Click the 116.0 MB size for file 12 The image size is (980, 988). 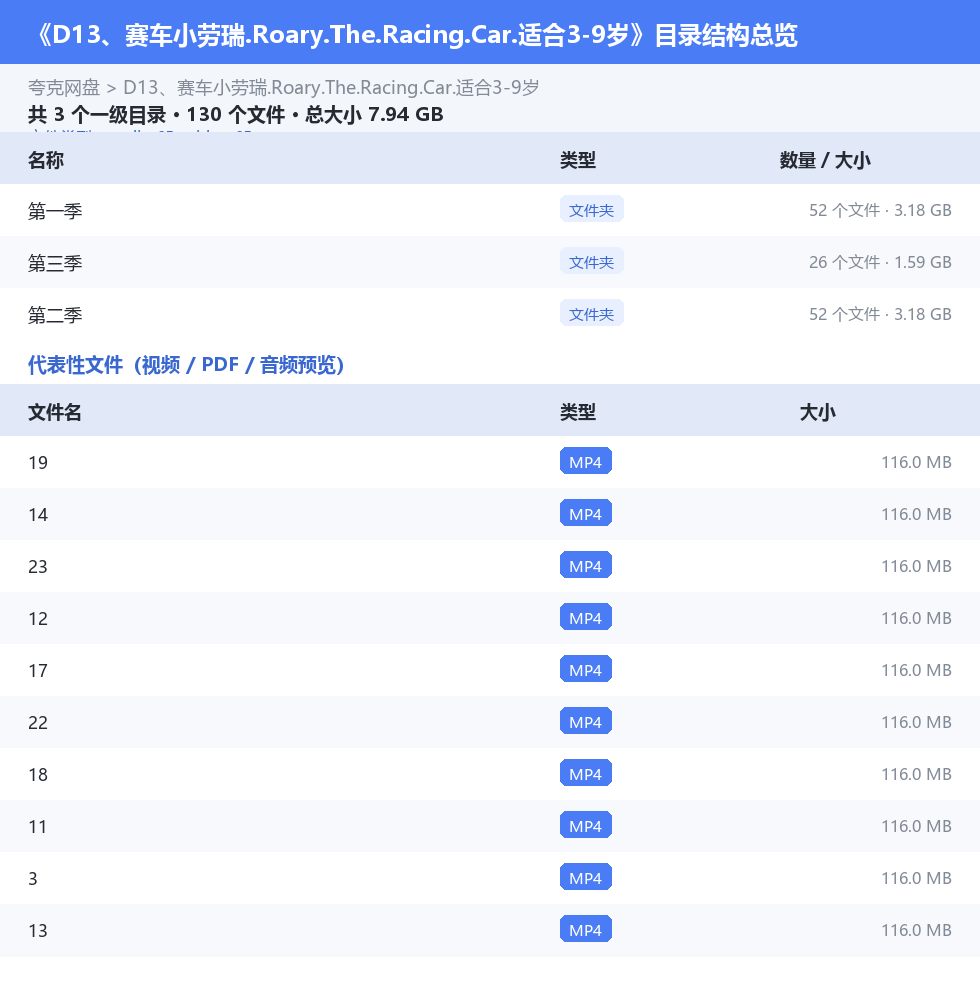pyautogui.click(x=916, y=619)
